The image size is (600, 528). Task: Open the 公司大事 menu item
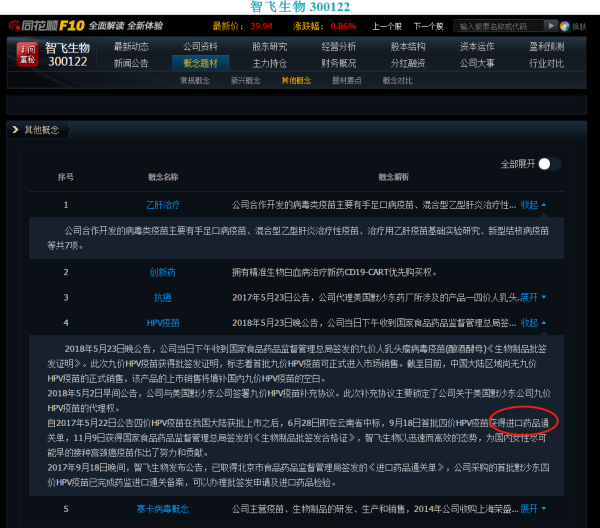pos(477,63)
